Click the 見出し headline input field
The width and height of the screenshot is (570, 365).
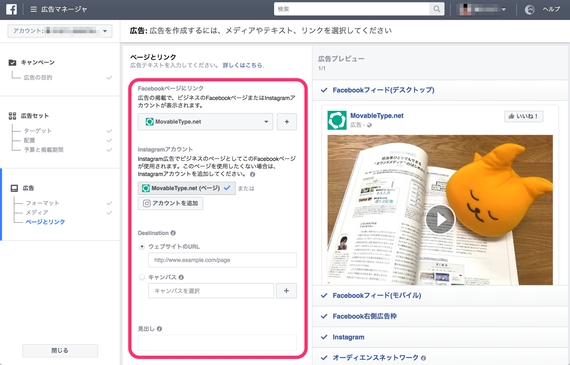217,343
